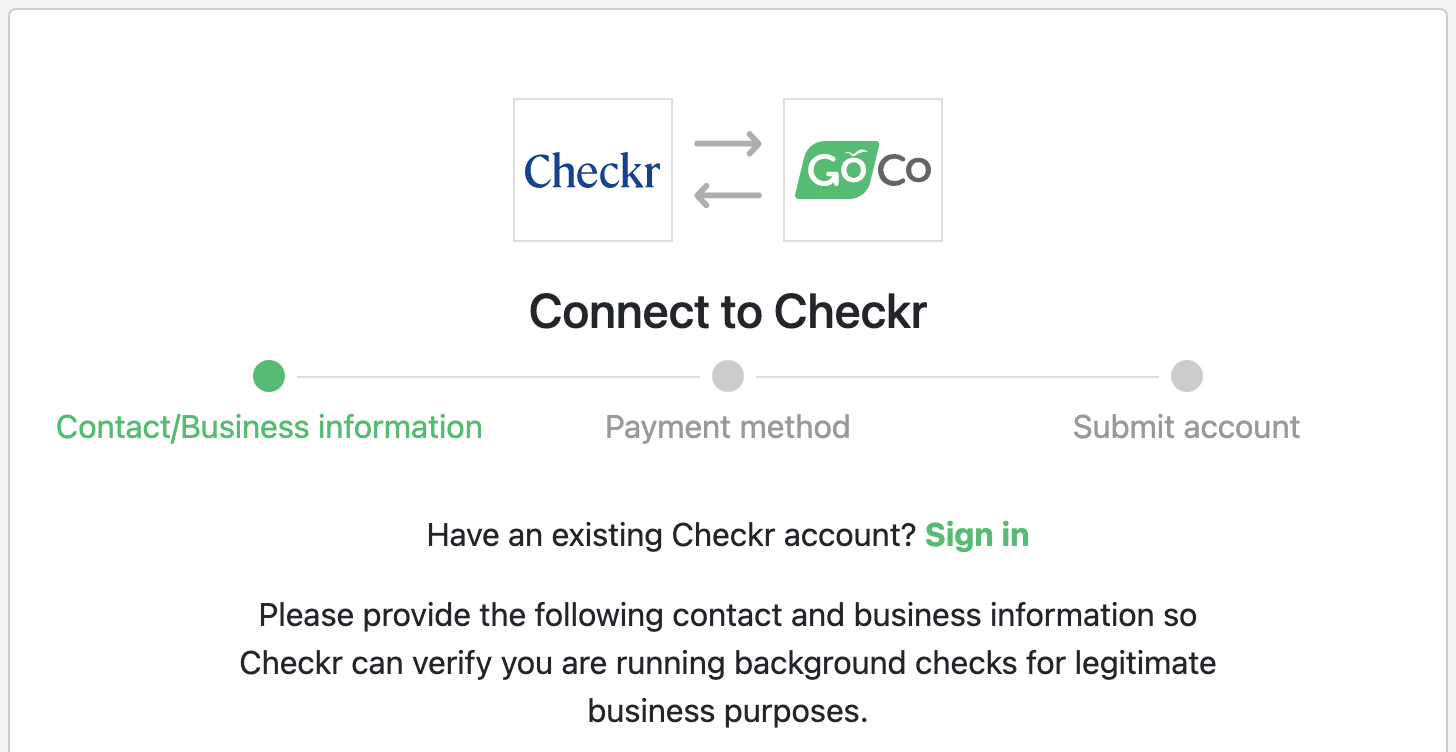Click the Contact/Business information step label
The width and height of the screenshot is (1456, 752).
(x=268, y=427)
